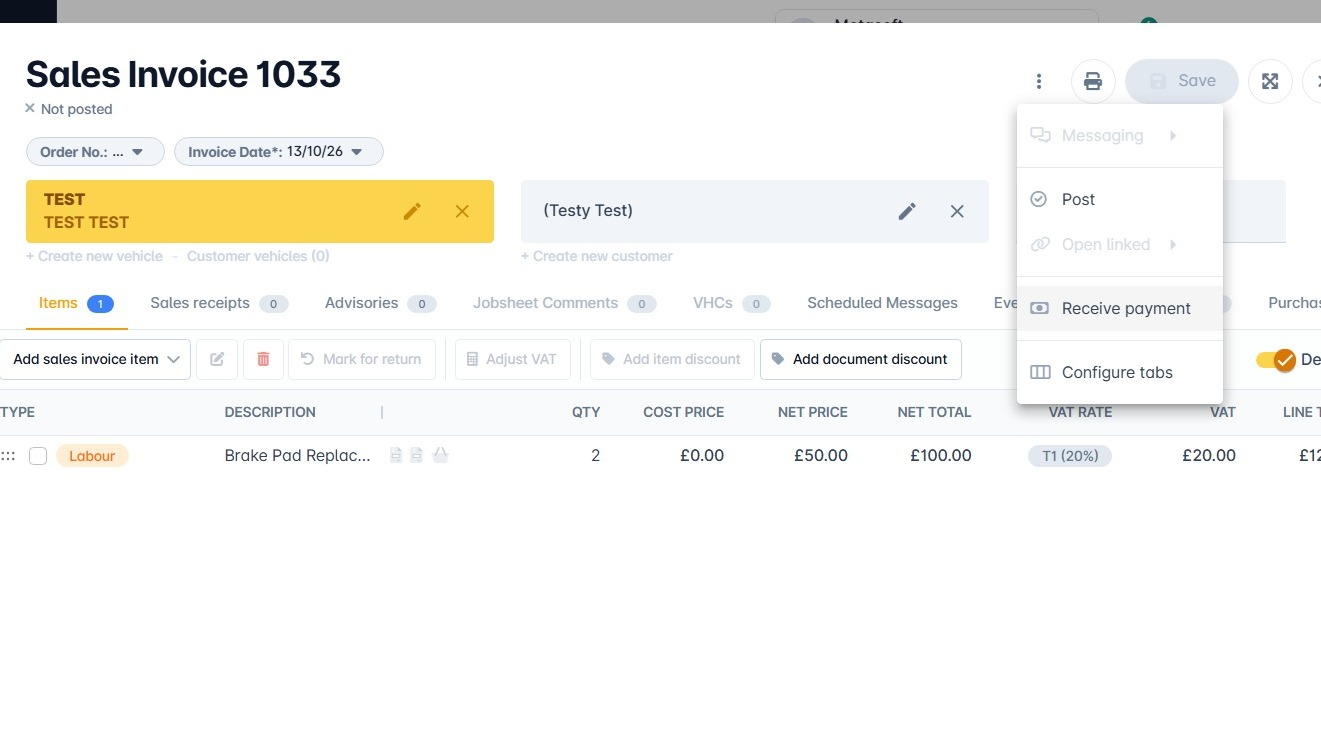This screenshot has width=1321, height=738.
Task: Click Adjust VAT button
Action: (512, 359)
